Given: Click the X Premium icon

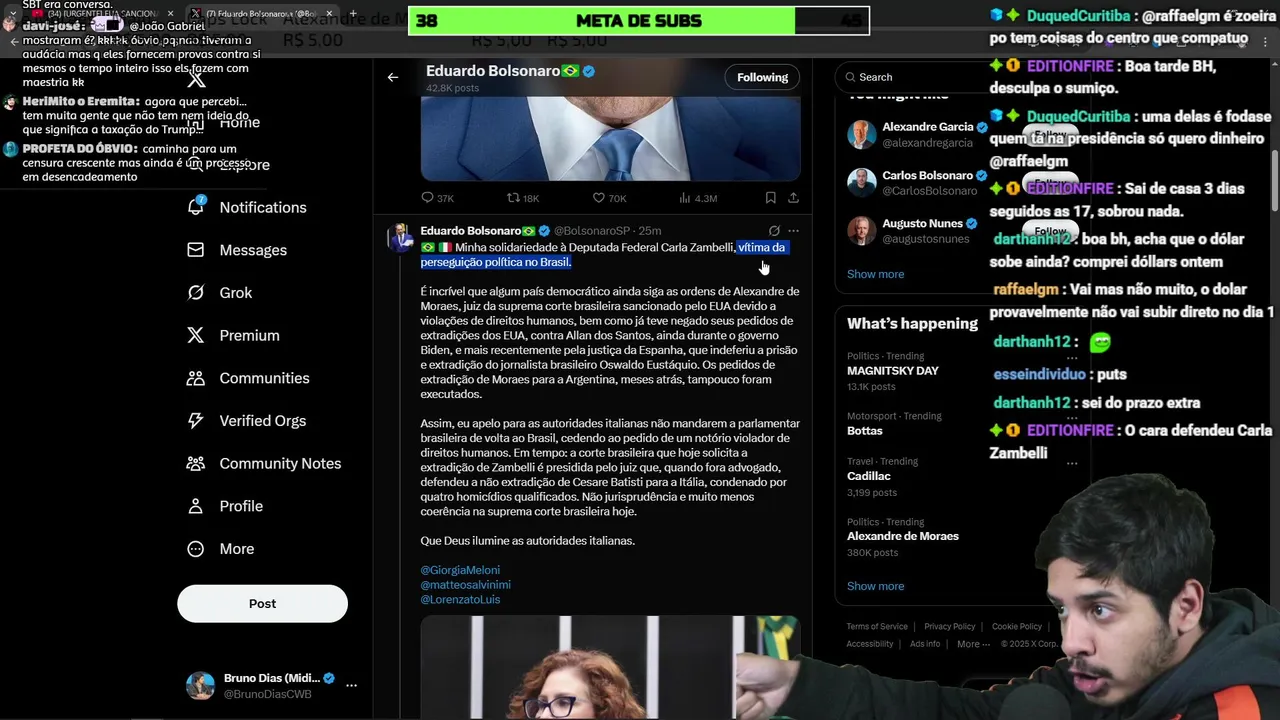Looking at the screenshot, I should [x=196, y=335].
